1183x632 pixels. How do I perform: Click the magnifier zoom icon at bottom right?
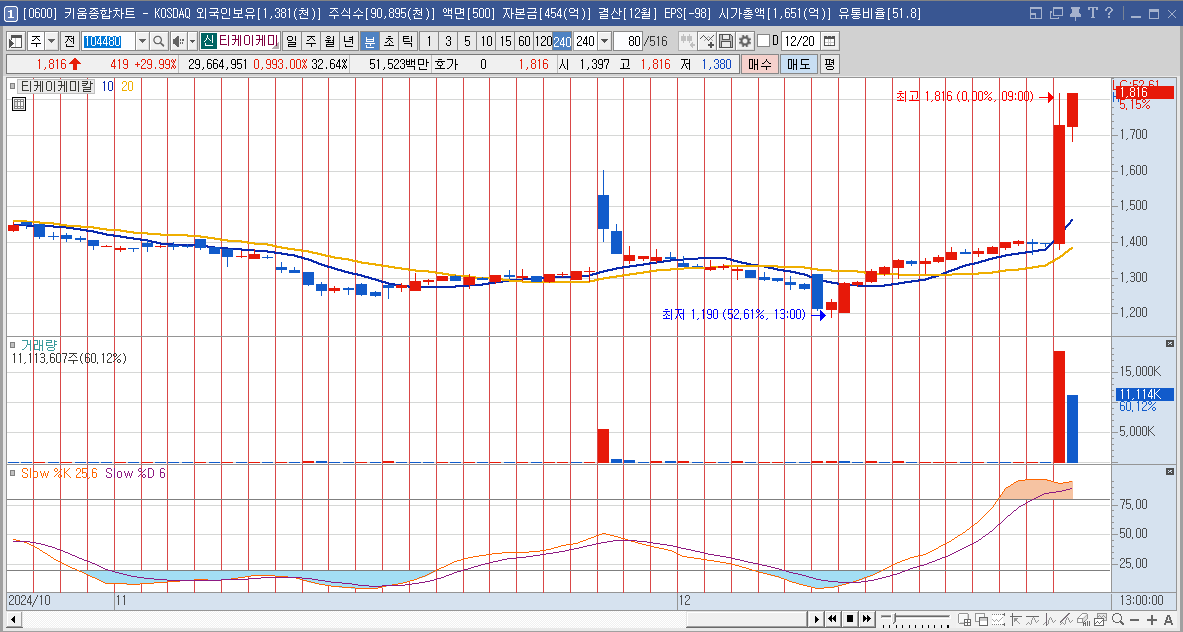click(1118, 619)
